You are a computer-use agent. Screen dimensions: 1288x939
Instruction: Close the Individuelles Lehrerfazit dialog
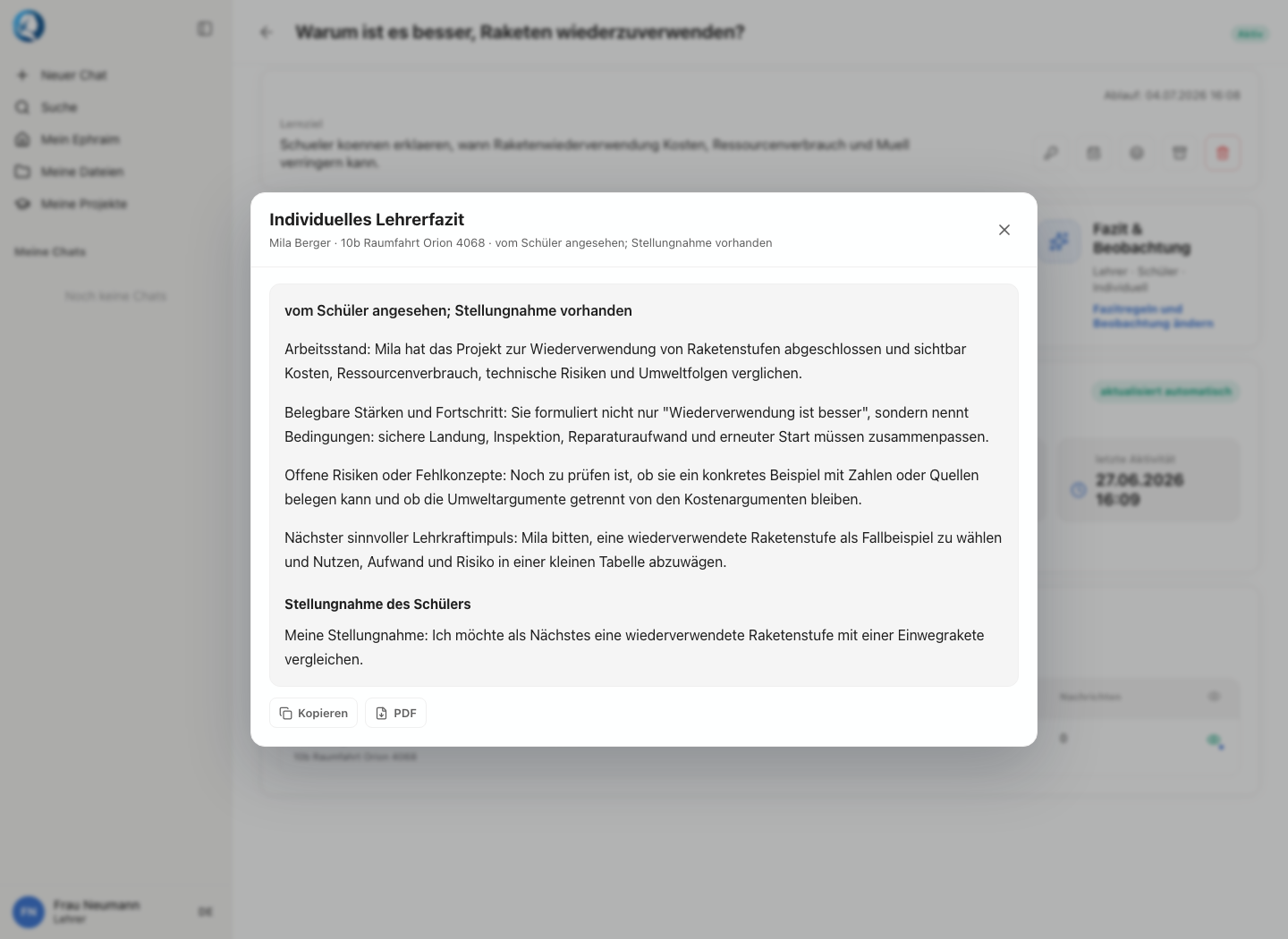click(x=1004, y=230)
